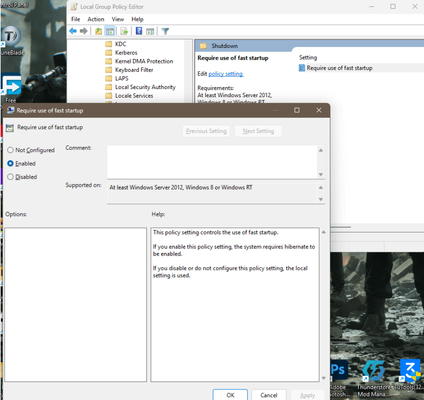
Task: Click the Forward arrow toolbar icon
Action: tap(84, 31)
